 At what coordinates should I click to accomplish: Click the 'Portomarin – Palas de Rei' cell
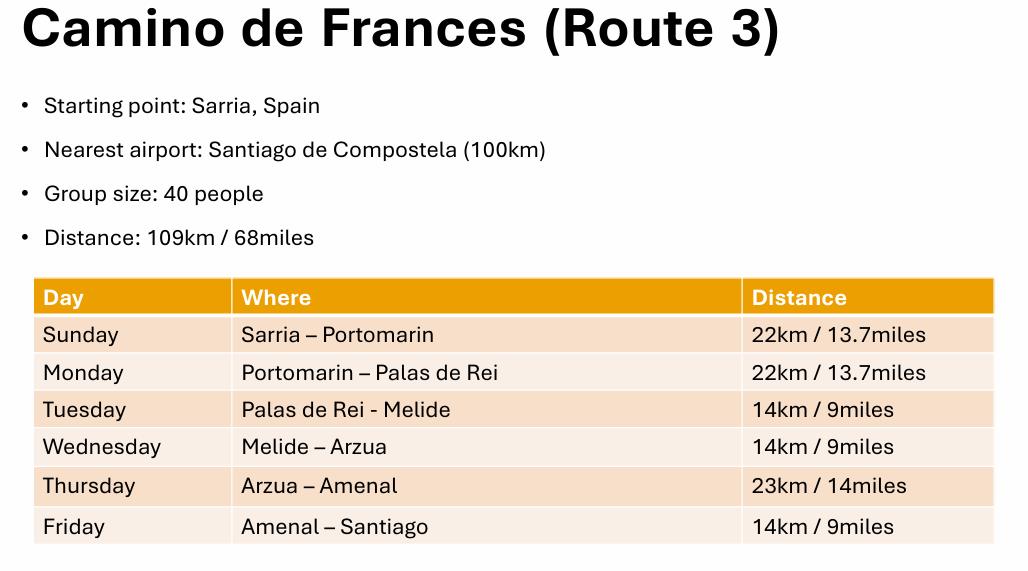pos(369,373)
